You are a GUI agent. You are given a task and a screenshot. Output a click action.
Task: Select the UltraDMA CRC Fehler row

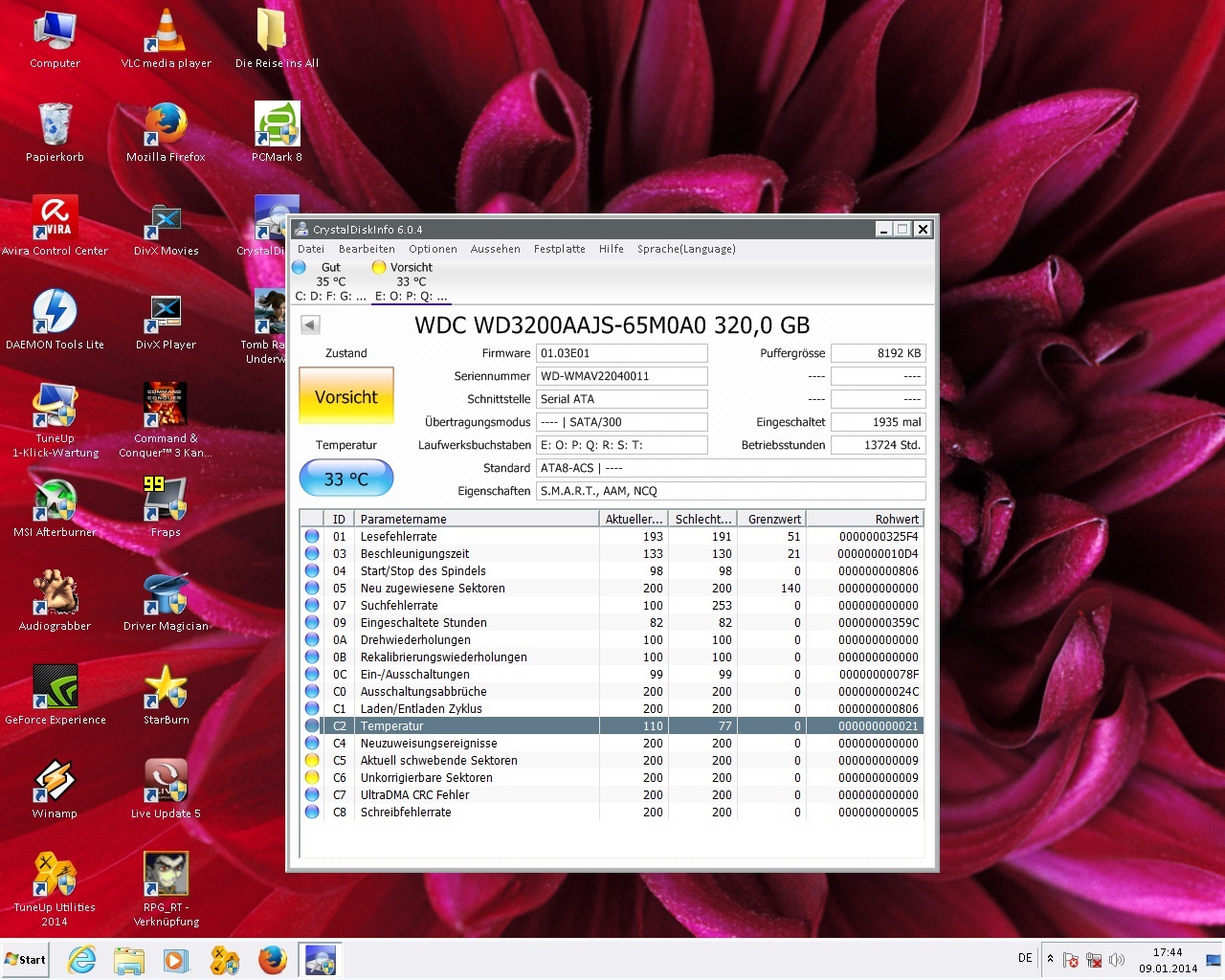tap(612, 795)
